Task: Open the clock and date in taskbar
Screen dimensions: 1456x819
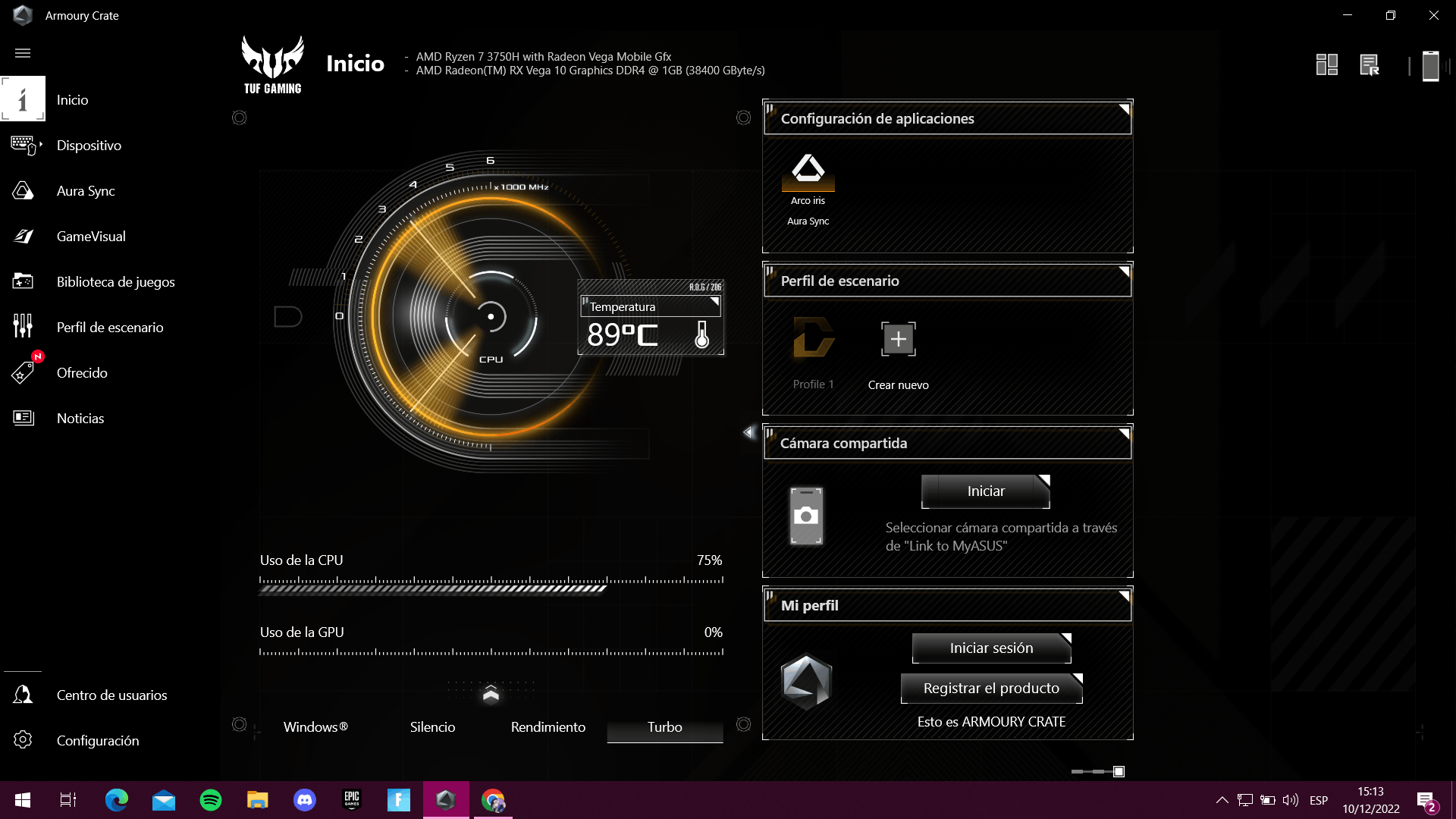Action: click(1370, 800)
